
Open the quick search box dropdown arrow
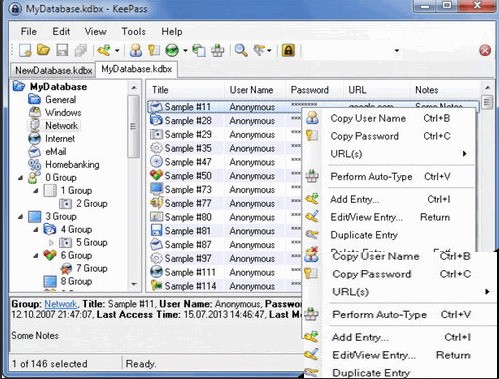[x=397, y=51]
